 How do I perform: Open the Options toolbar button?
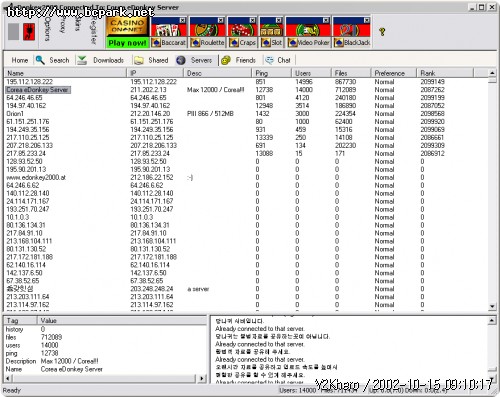pyautogui.click(x=47, y=29)
